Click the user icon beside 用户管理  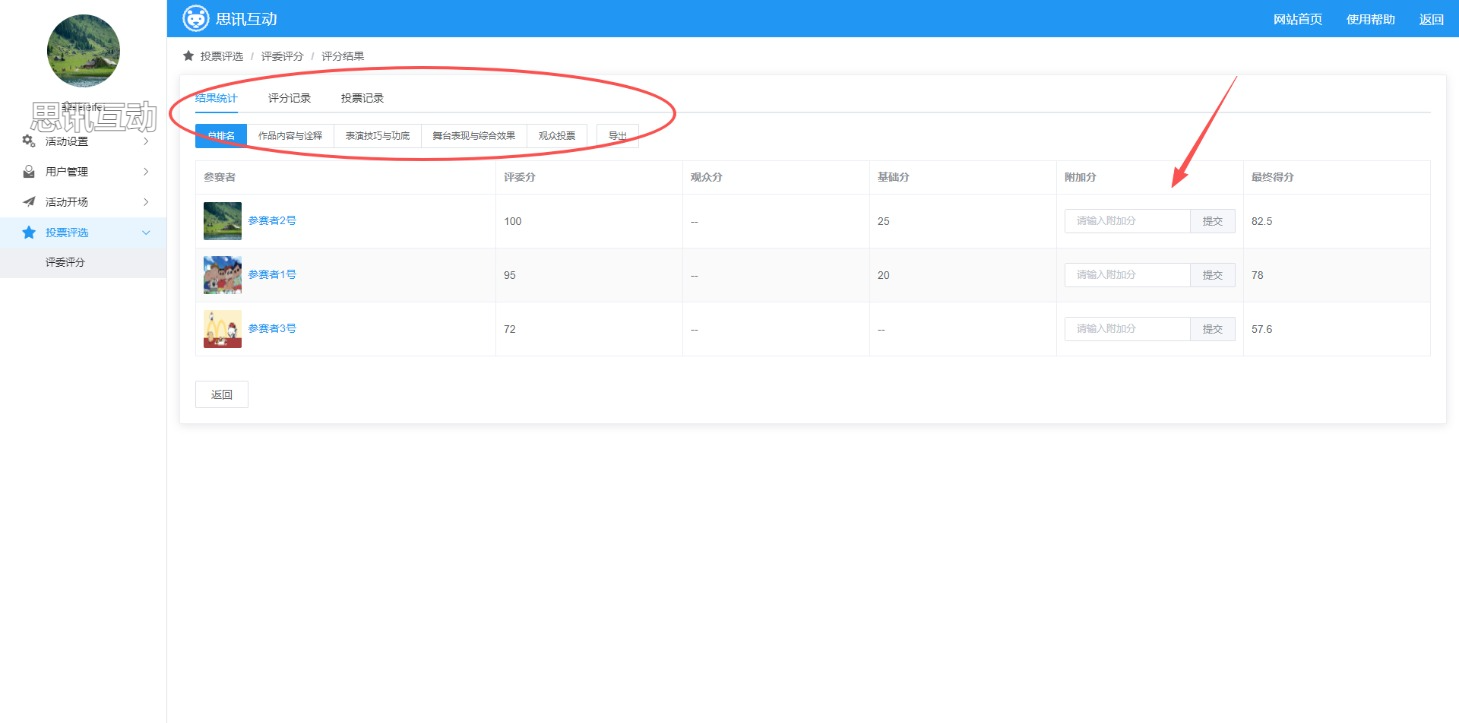point(29,172)
